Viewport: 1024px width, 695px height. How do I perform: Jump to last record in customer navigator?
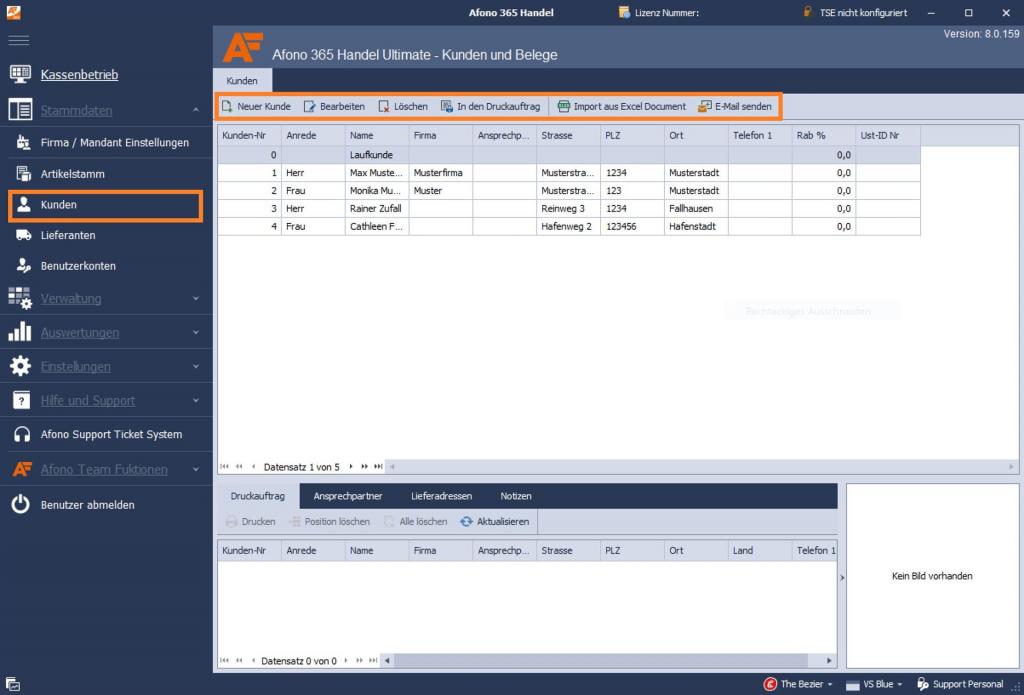[378, 466]
